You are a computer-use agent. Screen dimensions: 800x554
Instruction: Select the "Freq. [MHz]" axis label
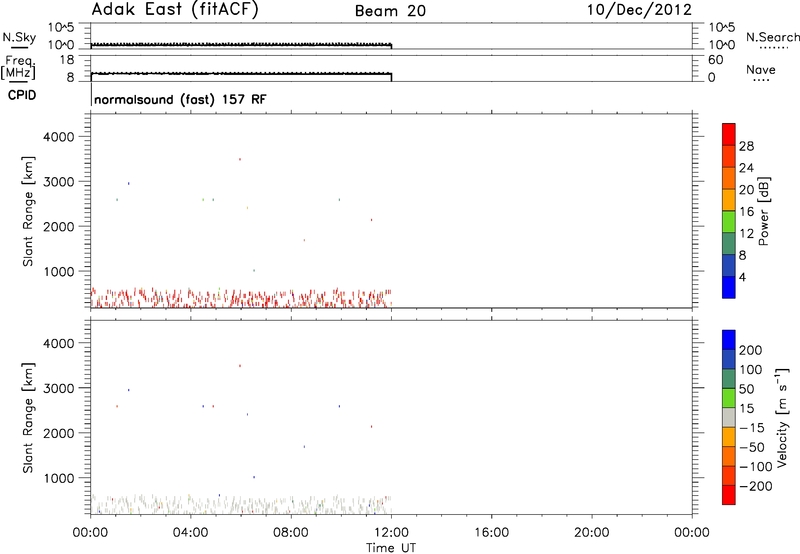pyautogui.click(x=18, y=67)
